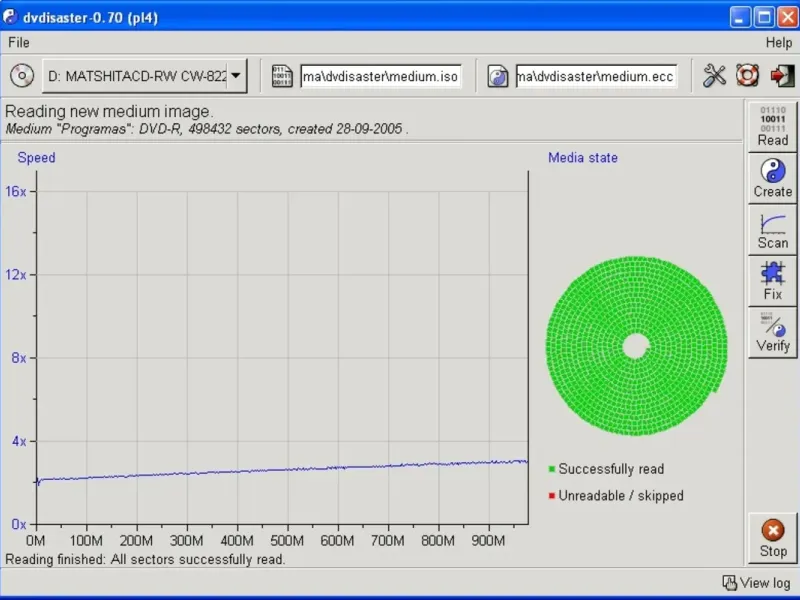Stop the current action
The width and height of the screenshot is (800, 600).
coord(772,538)
